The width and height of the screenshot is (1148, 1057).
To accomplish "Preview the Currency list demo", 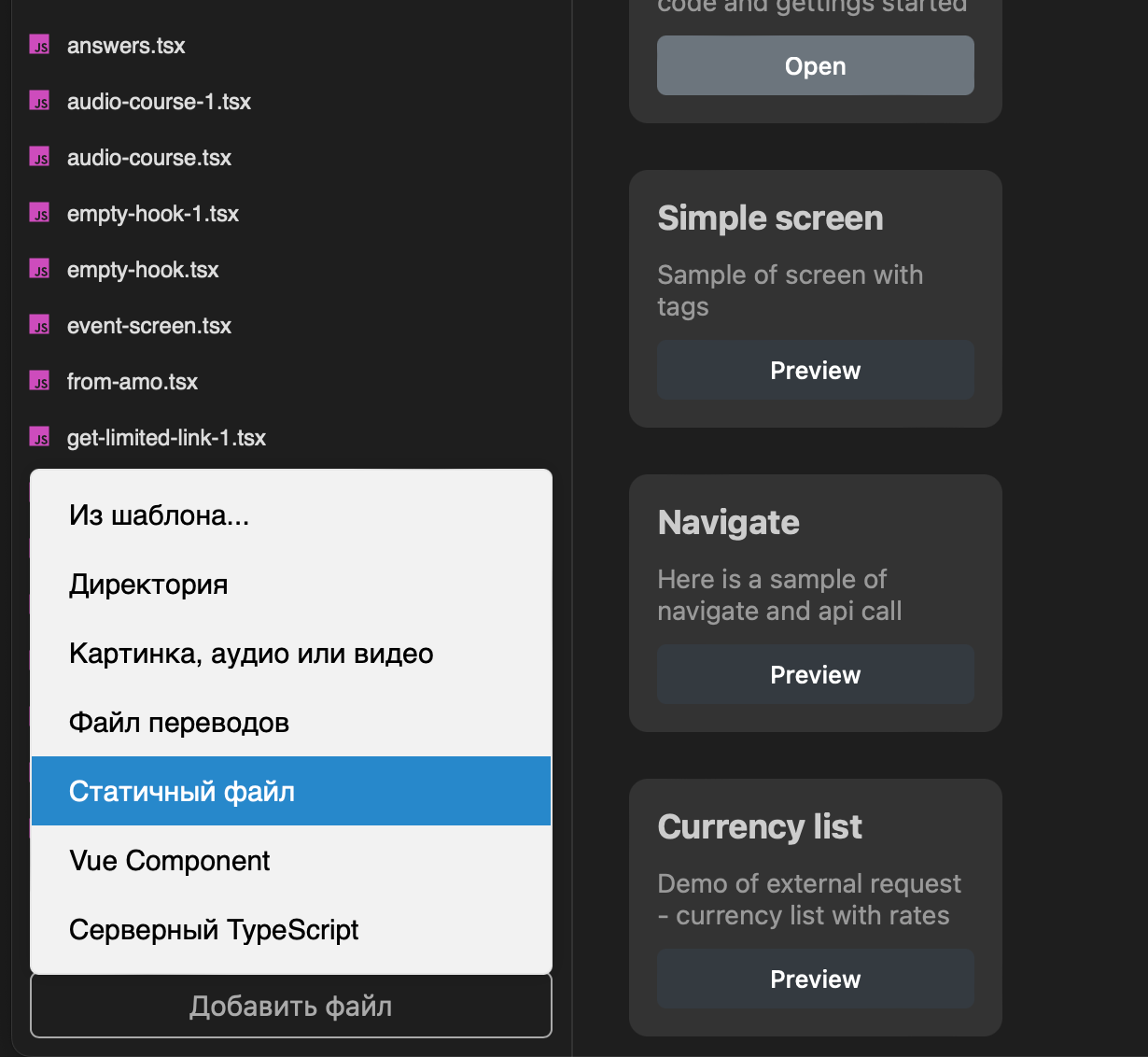I will (x=816, y=979).
